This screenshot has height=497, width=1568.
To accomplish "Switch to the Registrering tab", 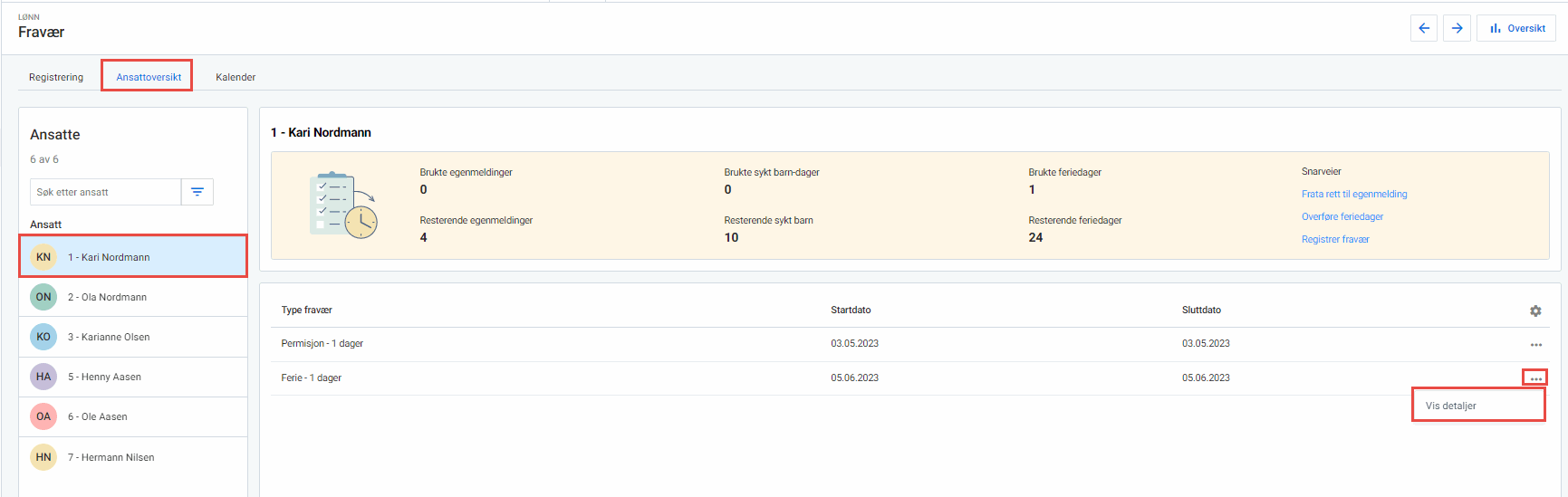I will pos(56,77).
